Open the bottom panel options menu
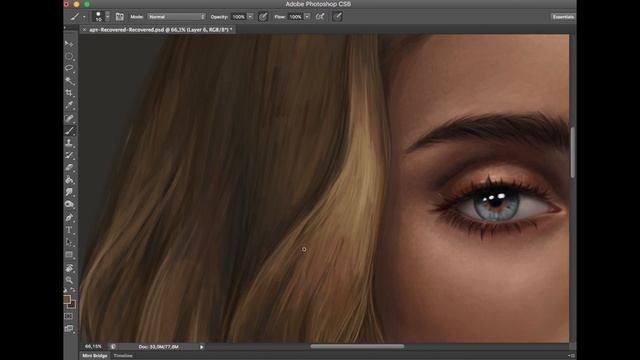640x360 pixels. tap(571, 356)
